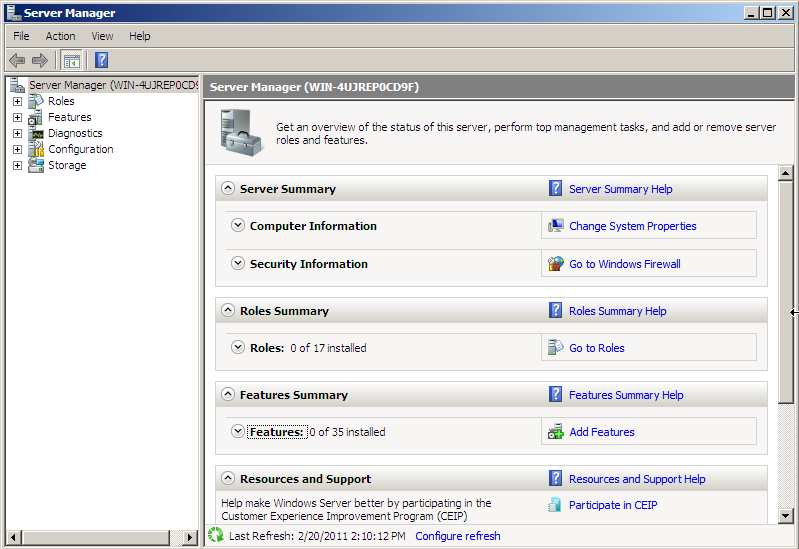Click the Configuration icon in tree
Image resolution: width=799 pixels, height=549 pixels.
tap(36, 149)
